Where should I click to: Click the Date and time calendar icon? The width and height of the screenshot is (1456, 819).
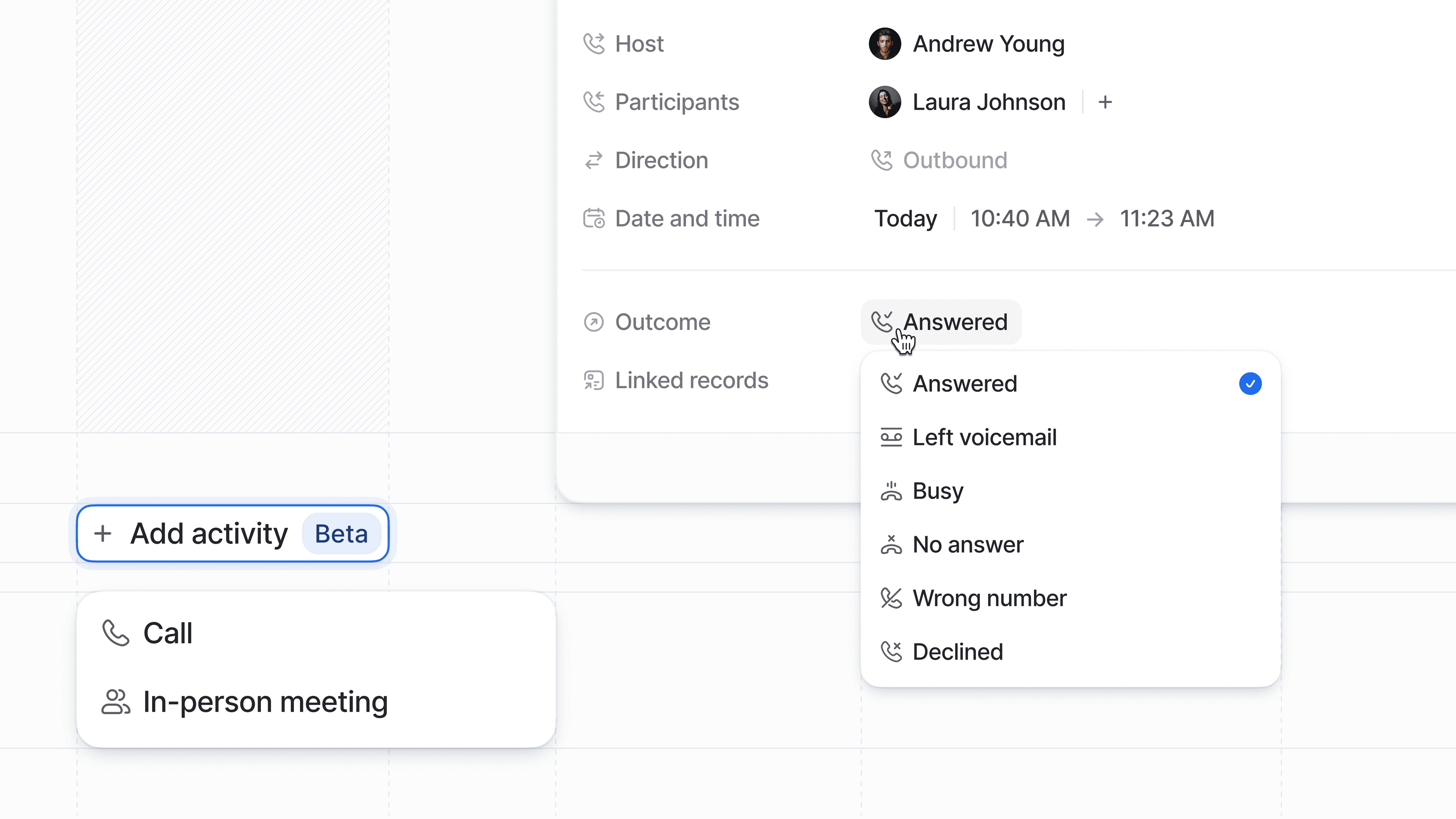[x=593, y=219]
